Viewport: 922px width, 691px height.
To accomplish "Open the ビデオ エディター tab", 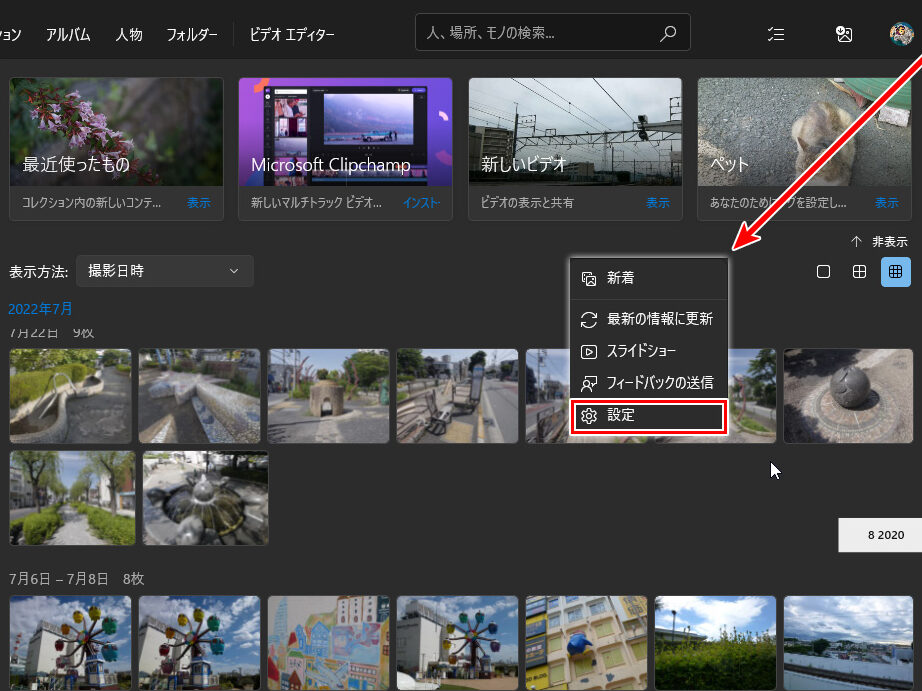I will (292, 35).
